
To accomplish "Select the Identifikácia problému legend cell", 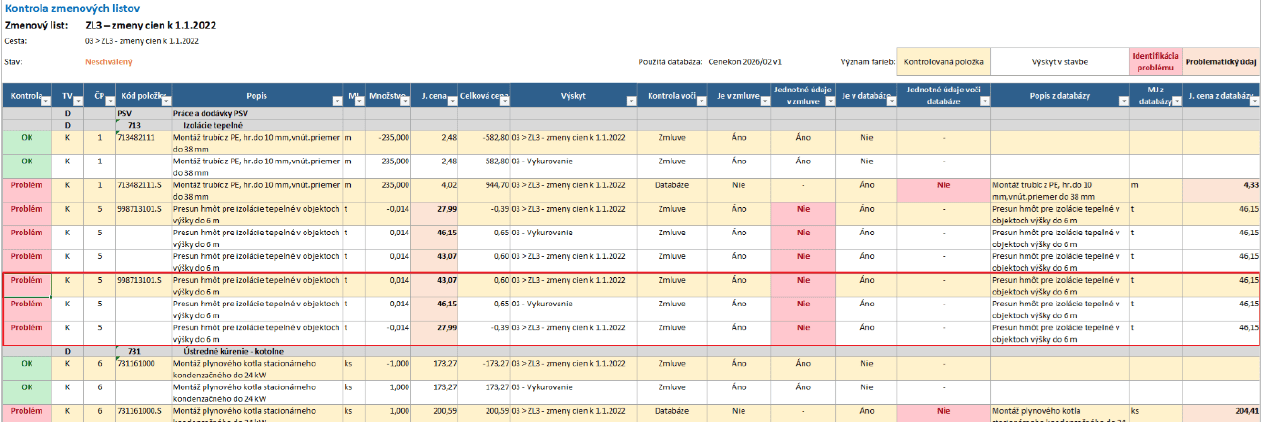I will 1155,62.
